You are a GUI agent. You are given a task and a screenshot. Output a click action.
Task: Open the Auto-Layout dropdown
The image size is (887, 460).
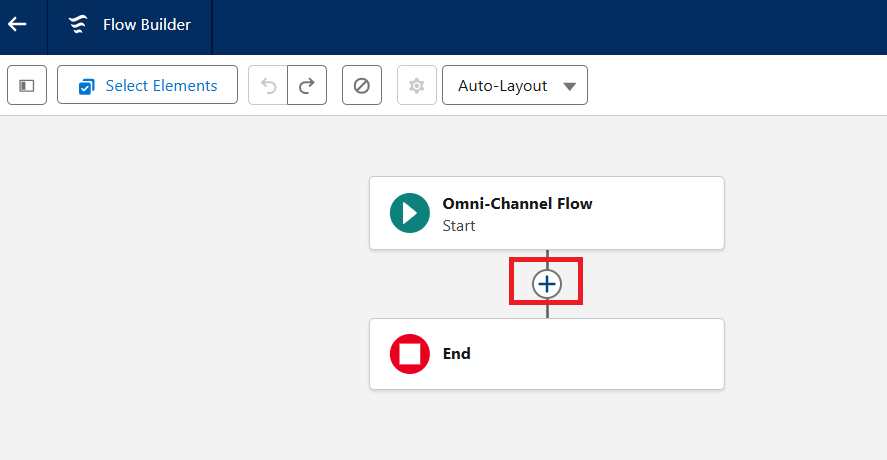(x=514, y=86)
